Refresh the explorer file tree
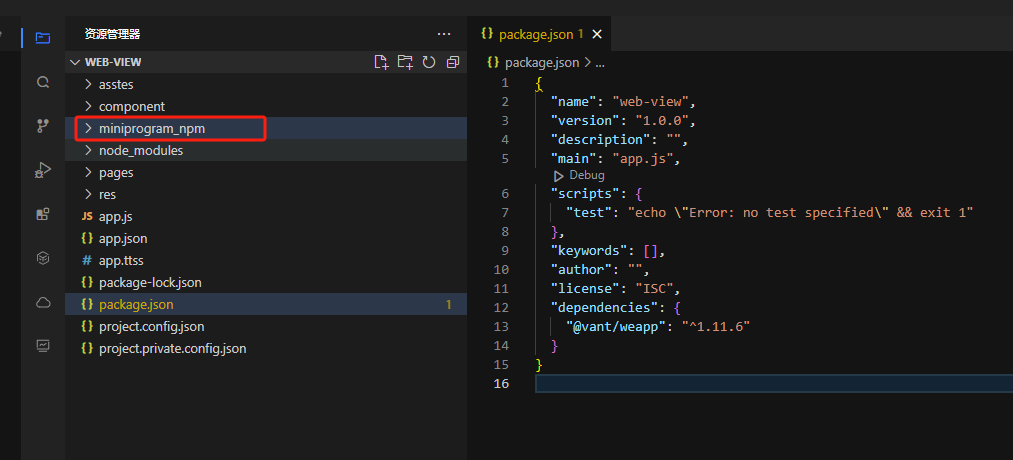This screenshot has height=460, width=1013. pos(429,62)
